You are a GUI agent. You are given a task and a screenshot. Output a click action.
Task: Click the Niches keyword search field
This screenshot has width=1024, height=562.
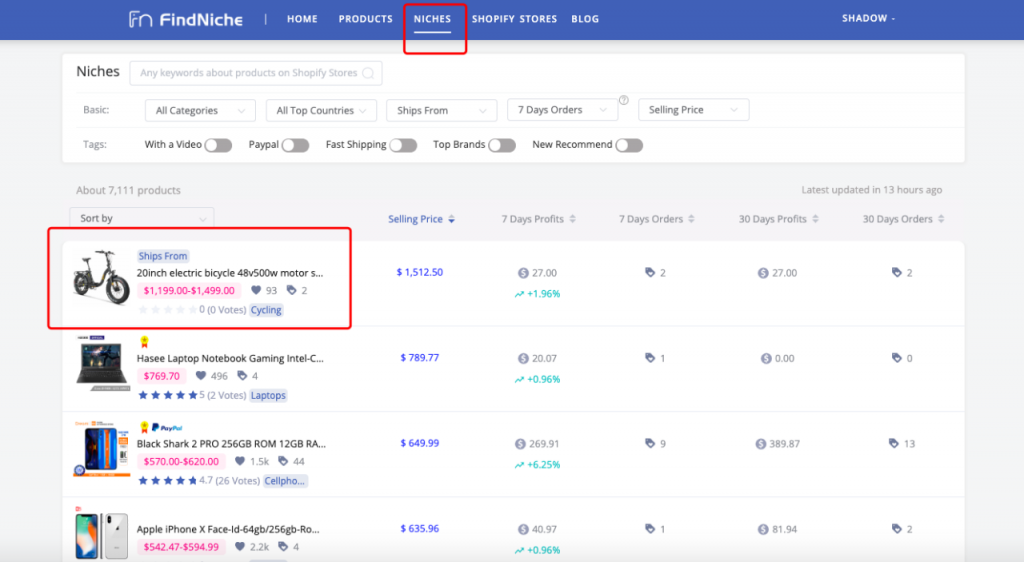pos(256,73)
